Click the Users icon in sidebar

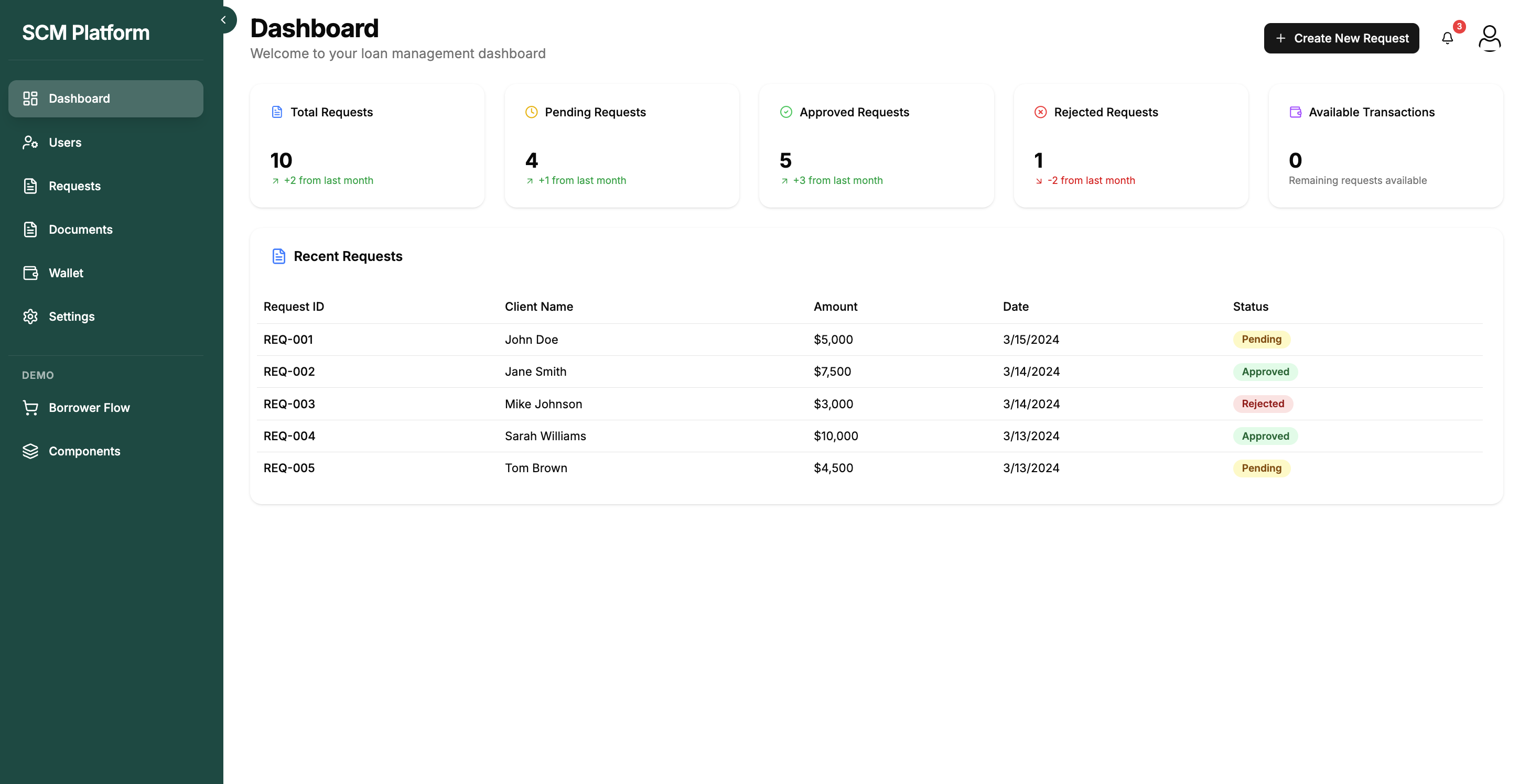(30, 143)
